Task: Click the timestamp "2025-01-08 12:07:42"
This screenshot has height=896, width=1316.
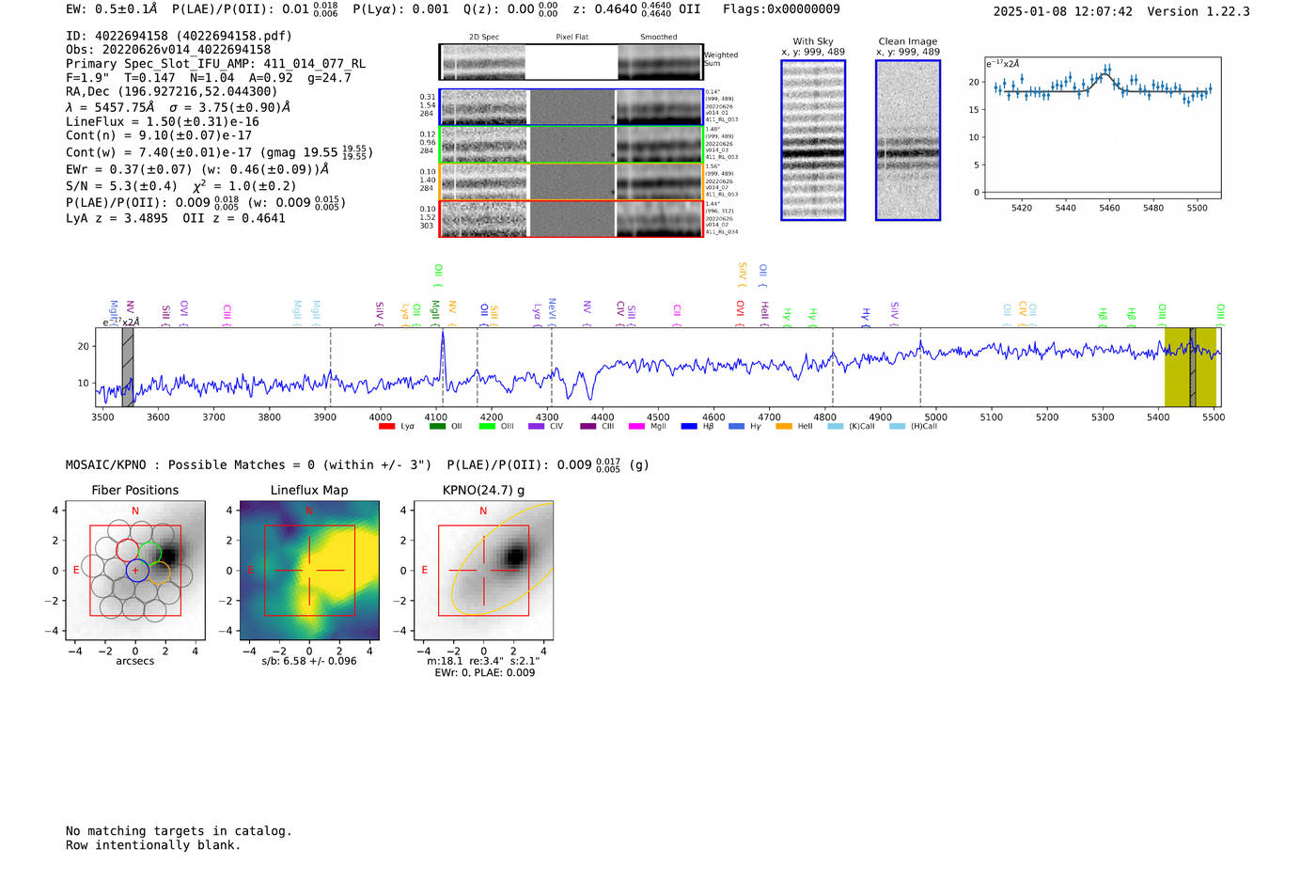Action: (1063, 11)
